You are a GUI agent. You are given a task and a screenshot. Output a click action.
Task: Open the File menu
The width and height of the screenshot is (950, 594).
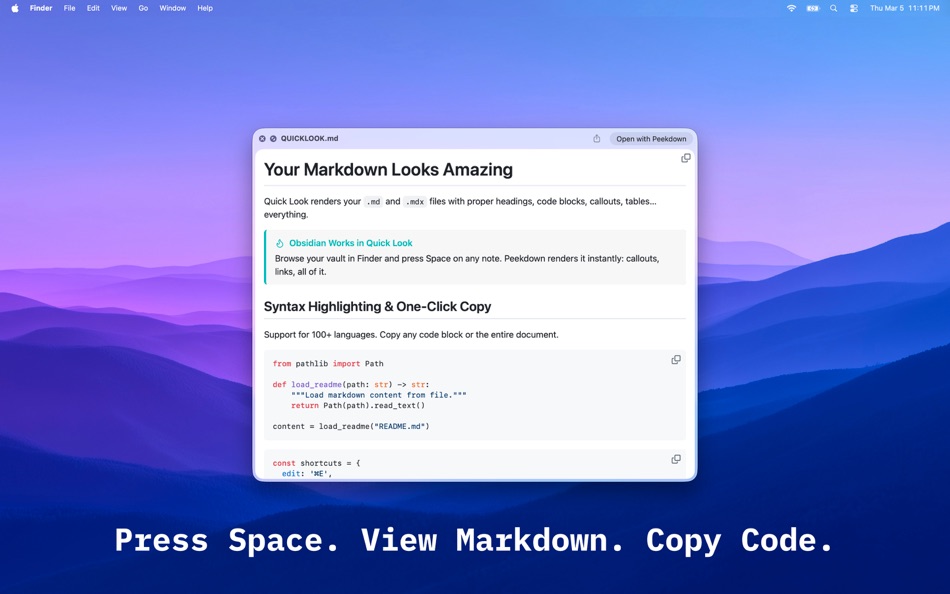(x=70, y=8)
